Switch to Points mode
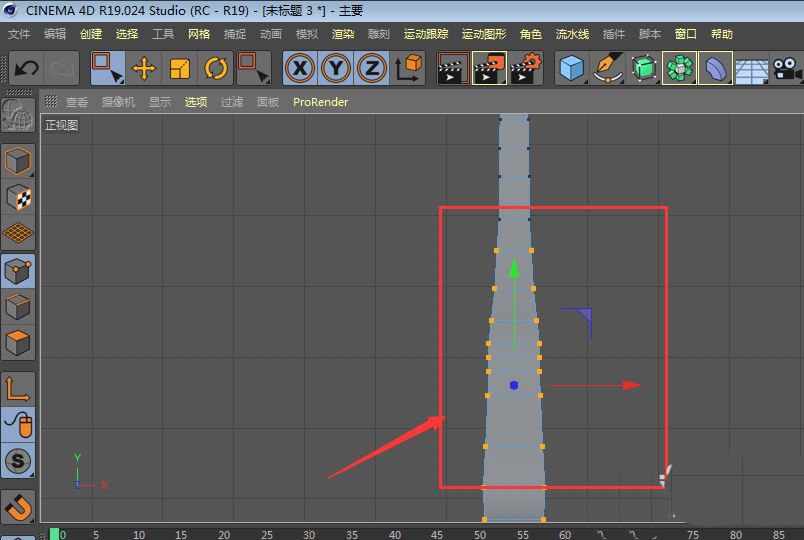This screenshot has height=540, width=804. pos(18,270)
